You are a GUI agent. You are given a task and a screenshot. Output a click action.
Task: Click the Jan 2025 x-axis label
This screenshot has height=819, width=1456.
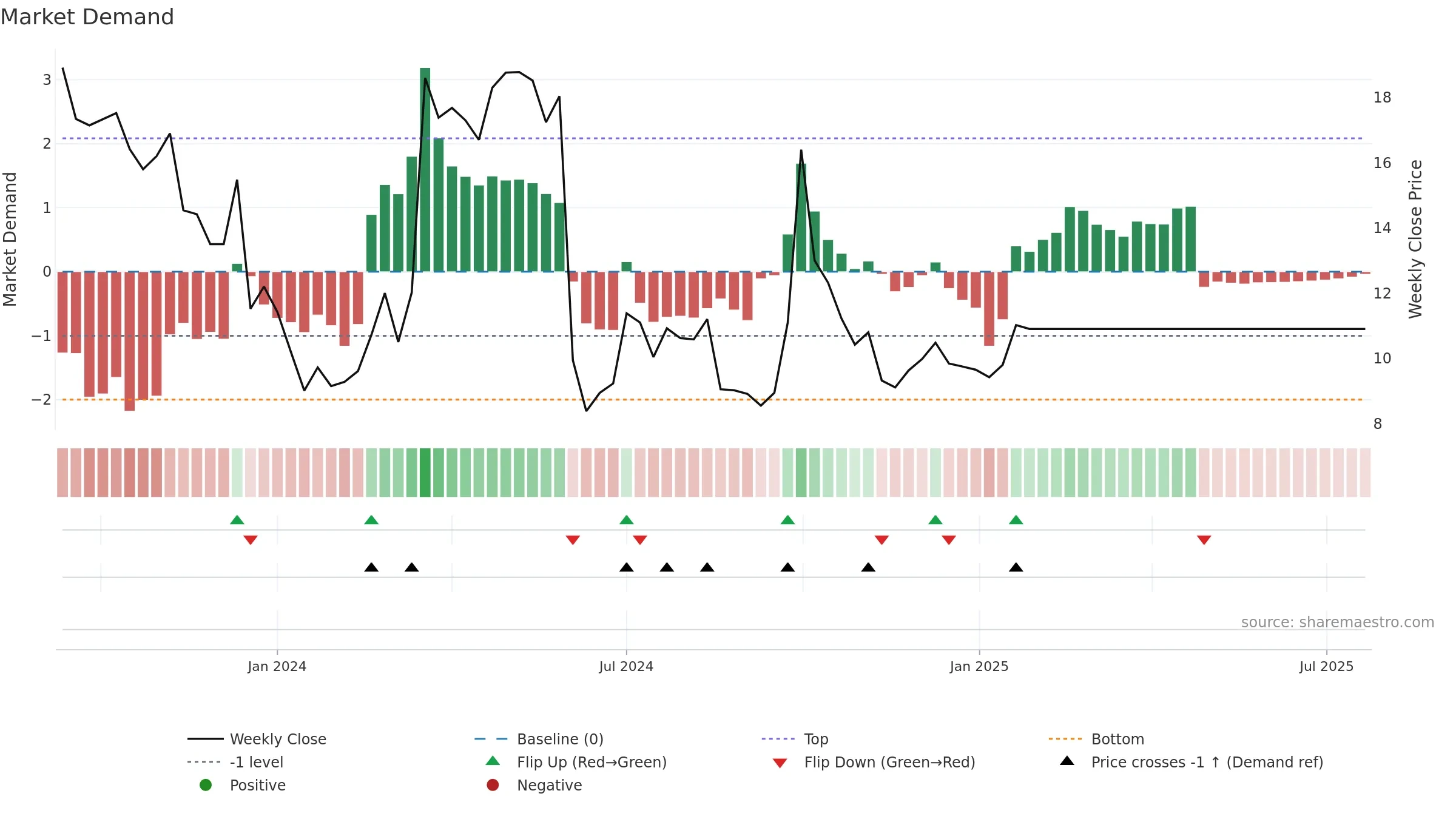(x=979, y=666)
